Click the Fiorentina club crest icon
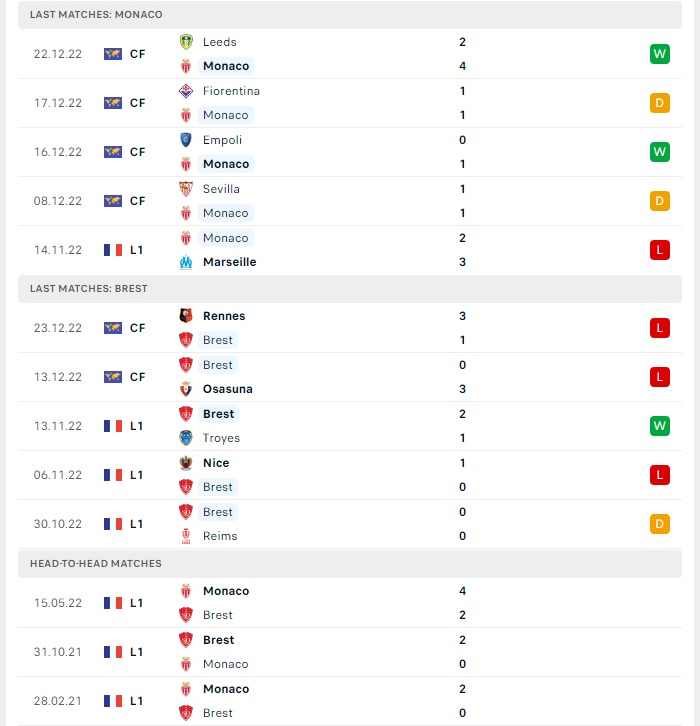 tap(186, 91)
